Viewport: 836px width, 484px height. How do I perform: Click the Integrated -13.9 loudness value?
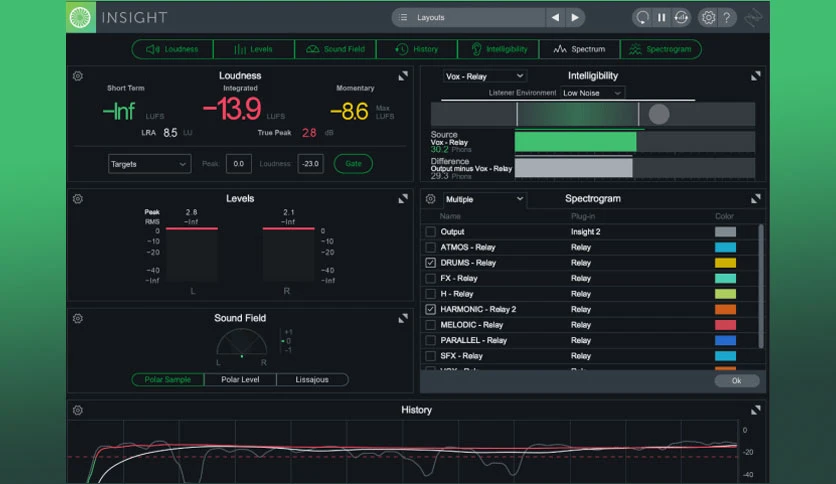[x=232, y=109]
